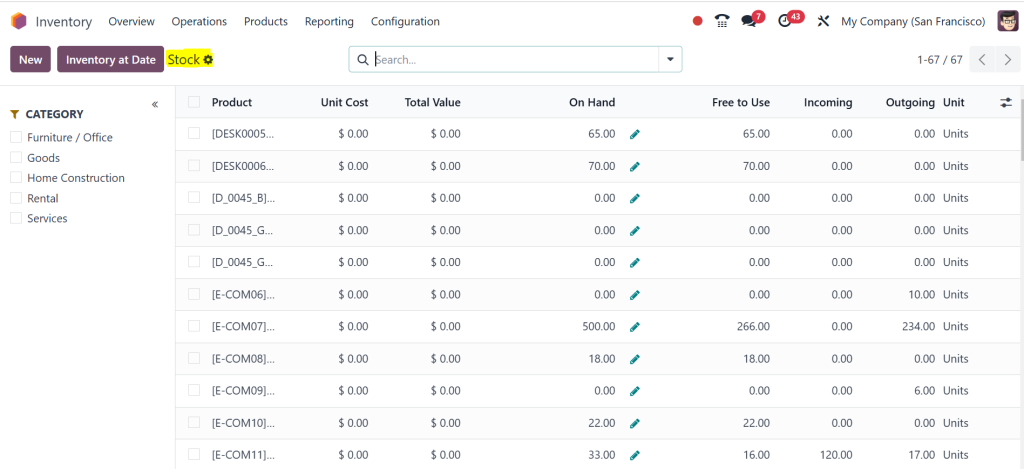Sort by the Outgoing column header
Image resolution: width=1024 pixels, height=469 pixels.
(910, 103)
